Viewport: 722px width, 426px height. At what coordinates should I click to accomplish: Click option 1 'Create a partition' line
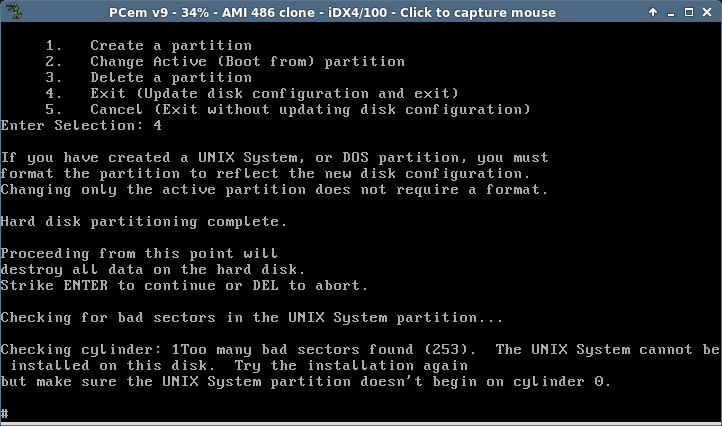148,46
